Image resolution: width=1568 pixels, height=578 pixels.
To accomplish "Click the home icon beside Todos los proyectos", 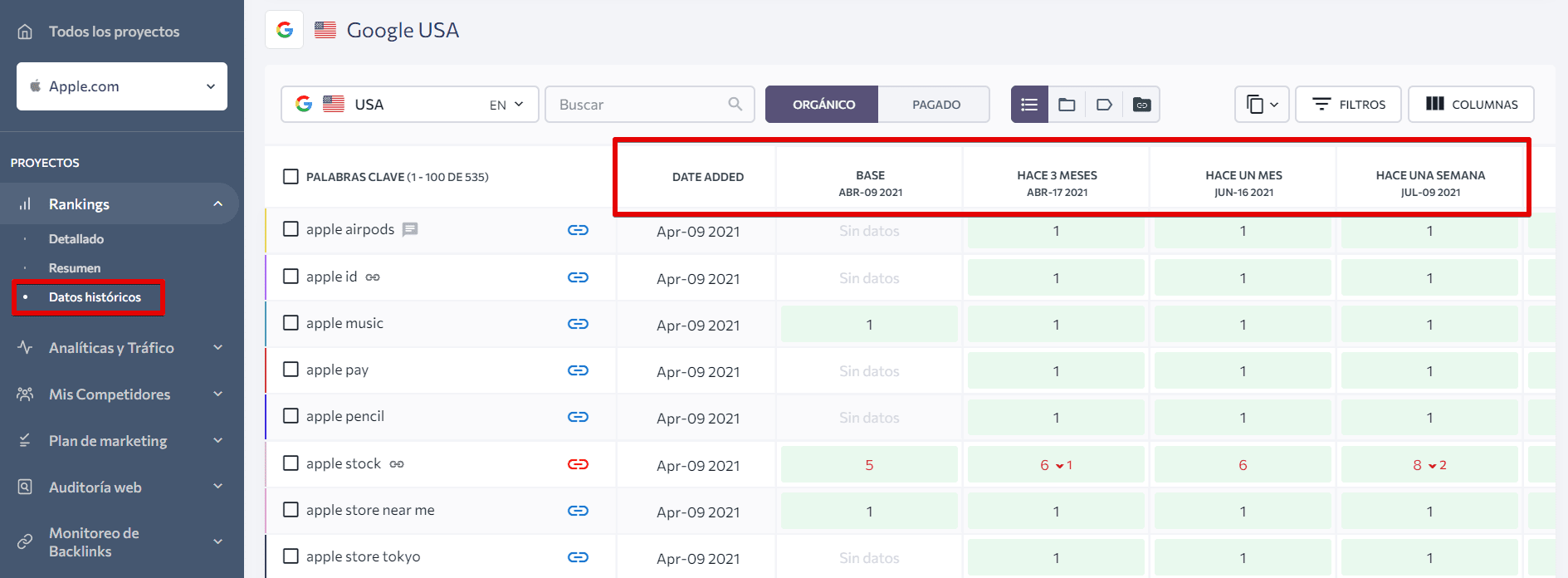I will point(25,32).
